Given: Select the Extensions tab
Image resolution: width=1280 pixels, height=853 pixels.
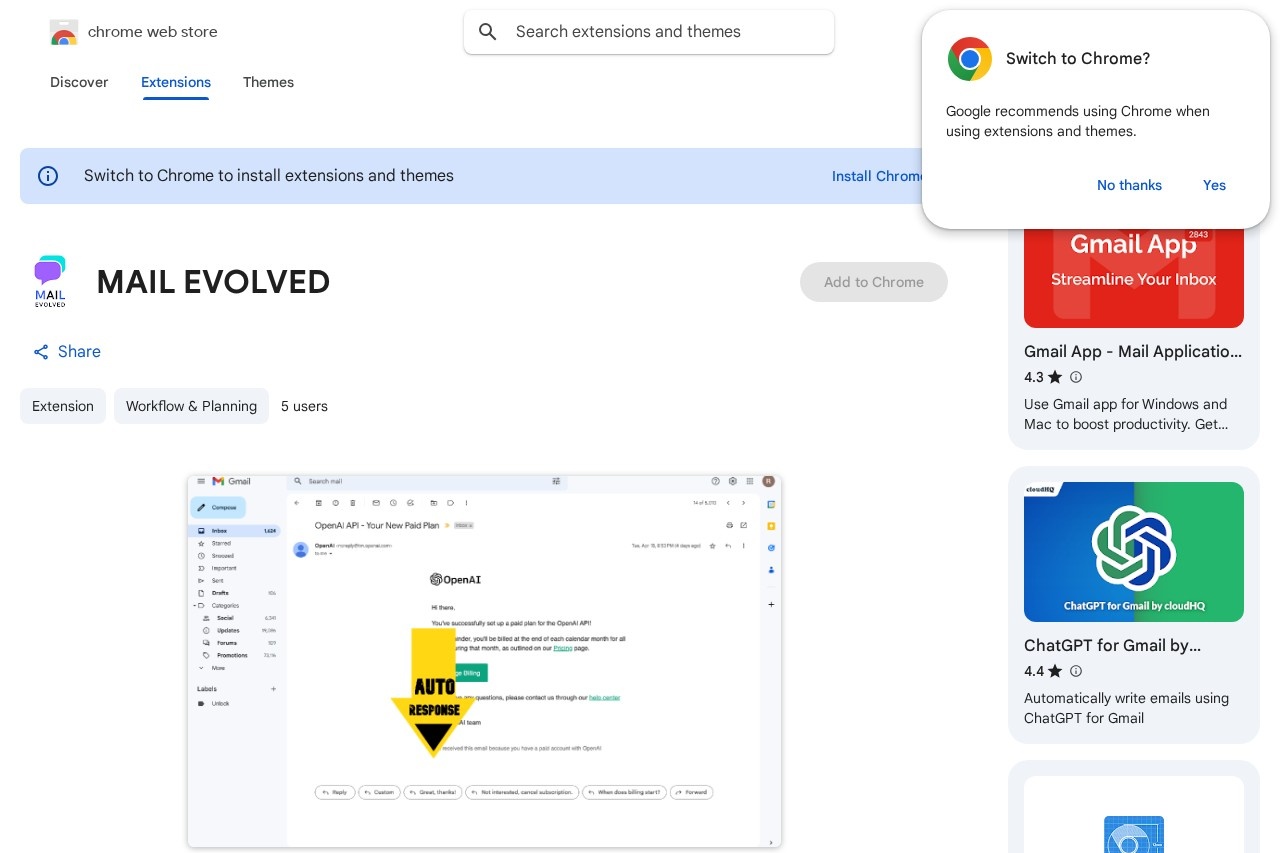Looking at the screenshot, I should pyautogui.click(x=176, y=83).
